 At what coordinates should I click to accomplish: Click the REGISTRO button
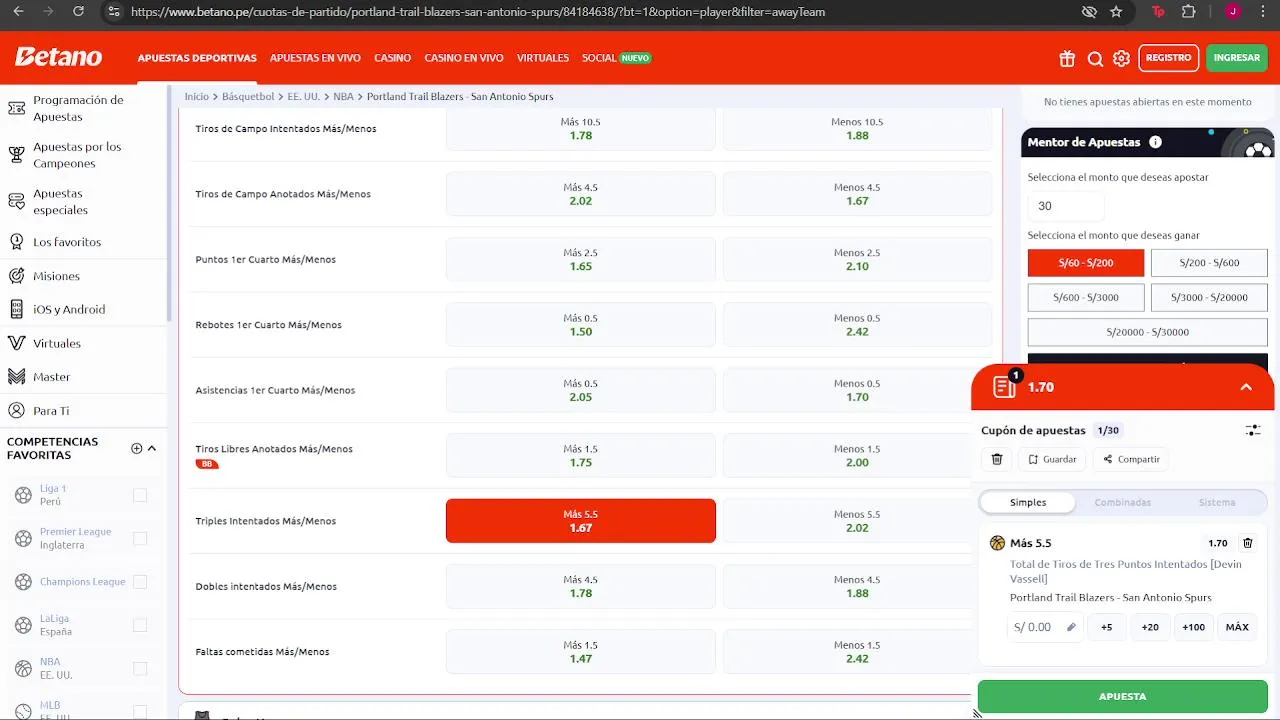[1168, 58]
